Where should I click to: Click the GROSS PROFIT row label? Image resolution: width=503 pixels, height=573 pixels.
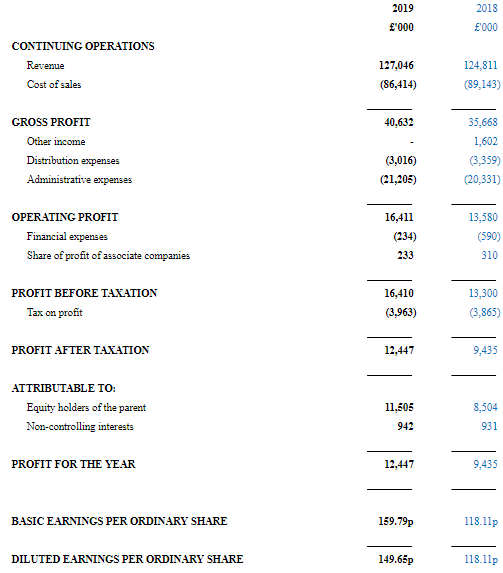(x=51, y=122)
